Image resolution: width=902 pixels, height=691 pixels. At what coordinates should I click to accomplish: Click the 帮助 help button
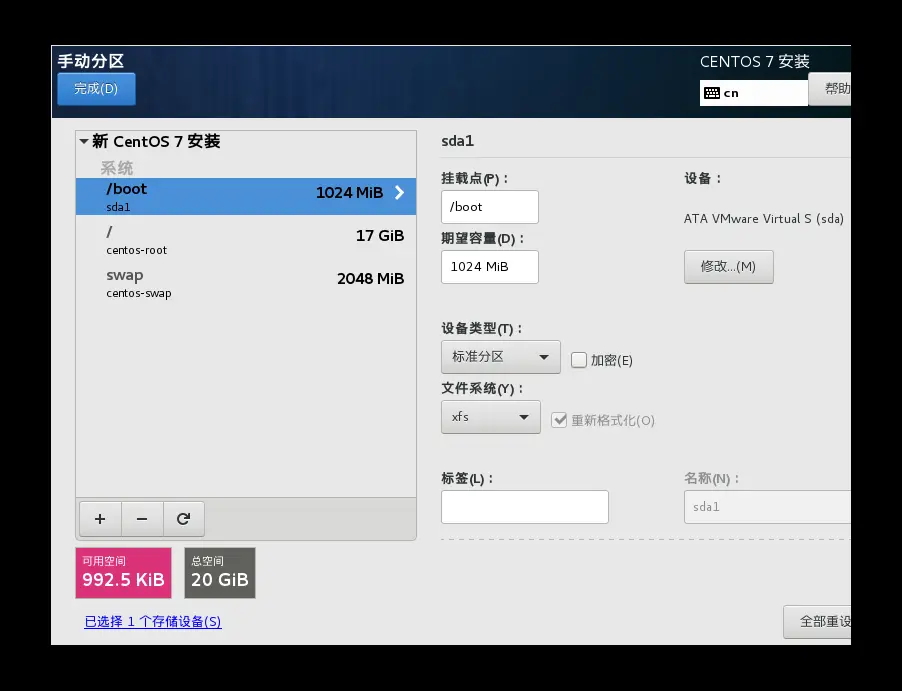[830, 89]
